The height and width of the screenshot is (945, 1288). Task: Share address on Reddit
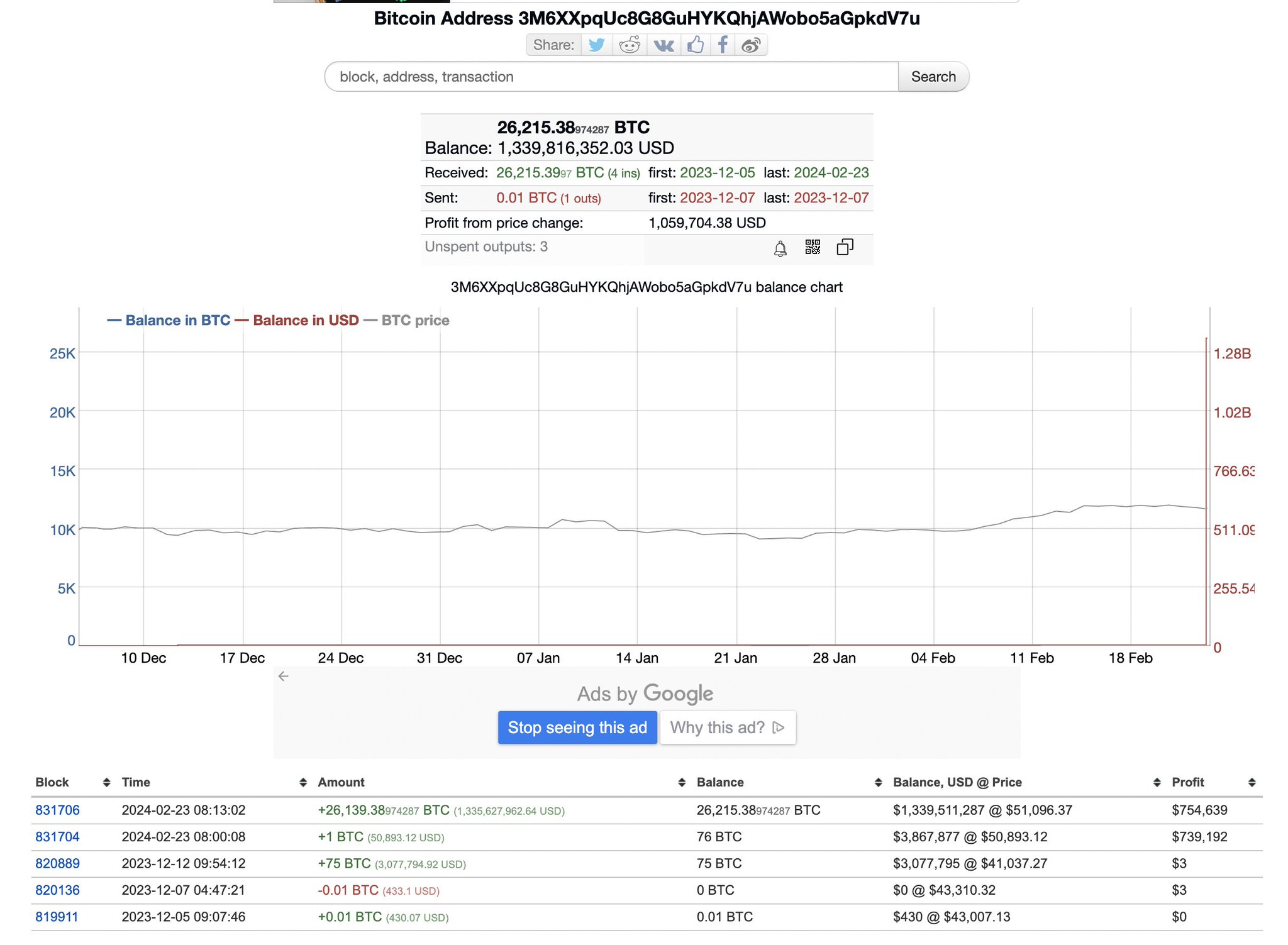630,45
